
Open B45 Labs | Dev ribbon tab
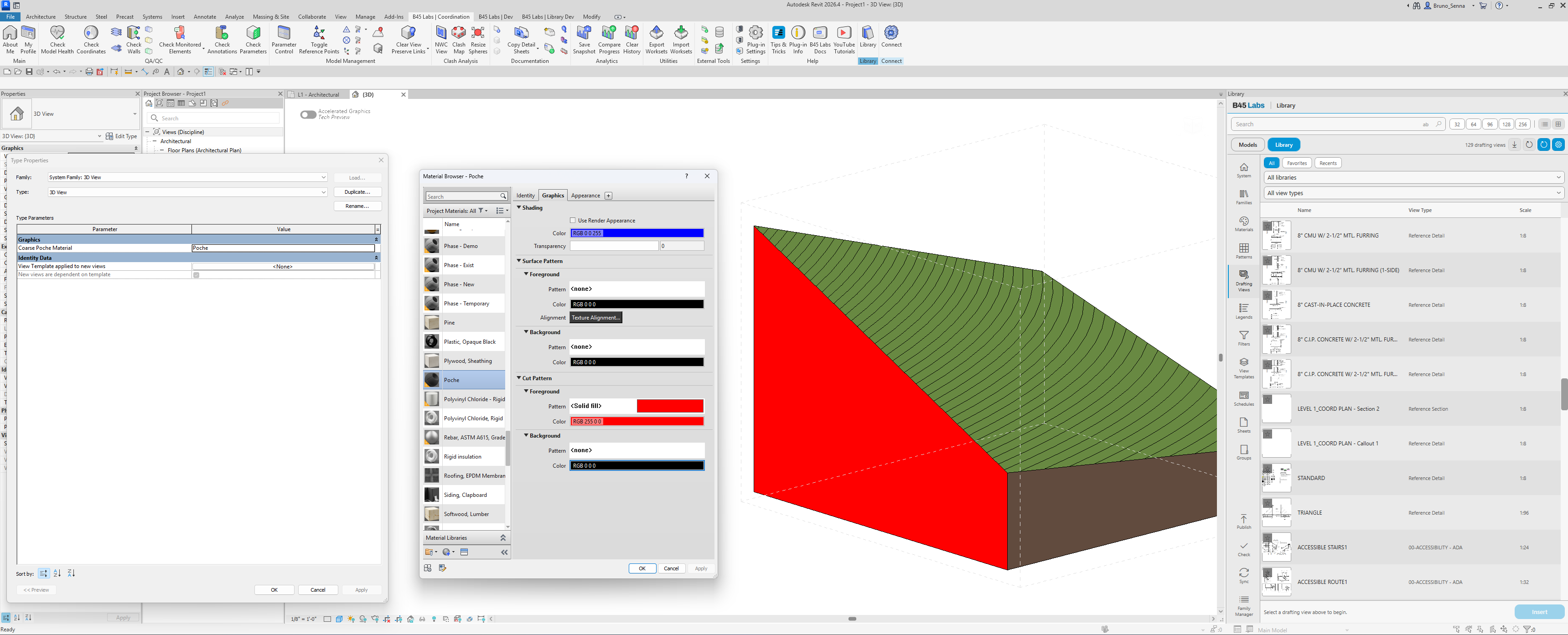[x=495, y=16]
